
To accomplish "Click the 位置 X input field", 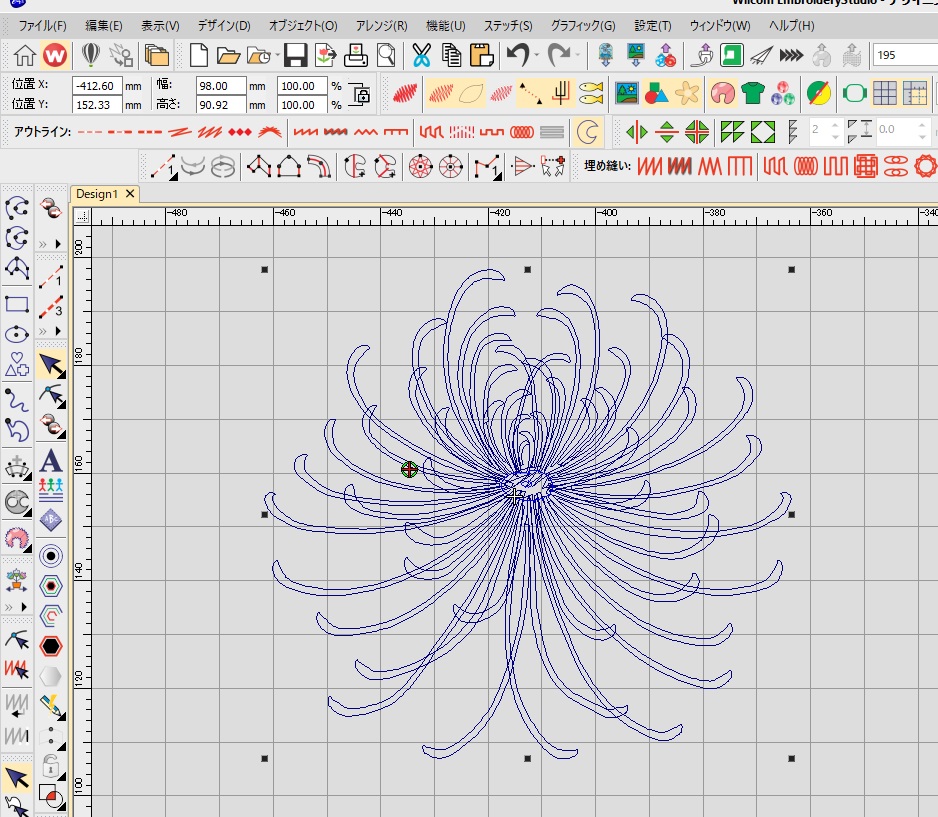I will point(97,86).
